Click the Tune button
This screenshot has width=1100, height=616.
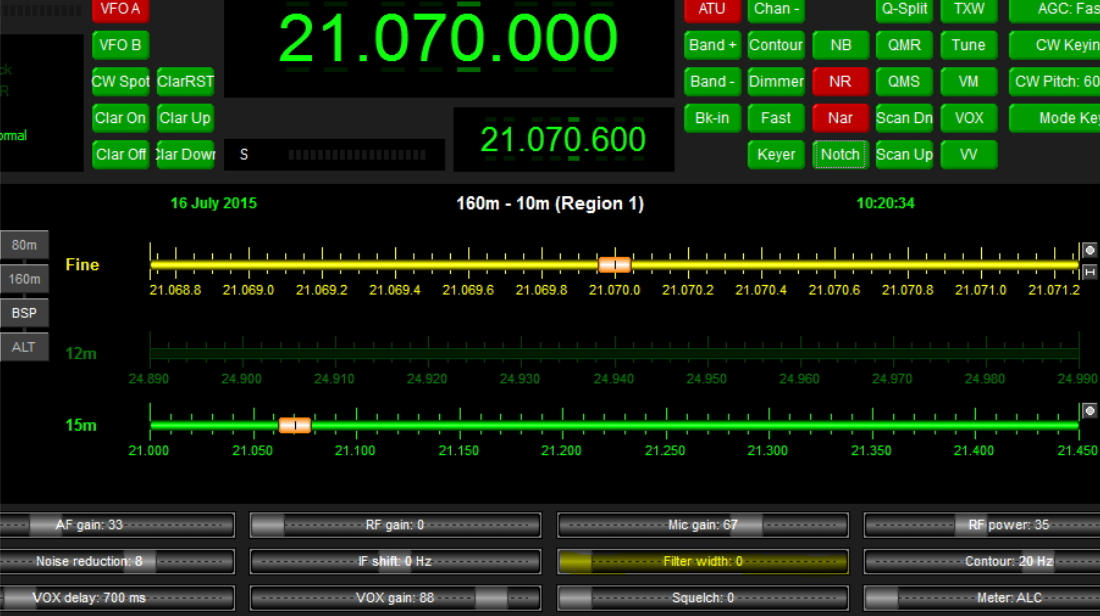coord(969,46)
